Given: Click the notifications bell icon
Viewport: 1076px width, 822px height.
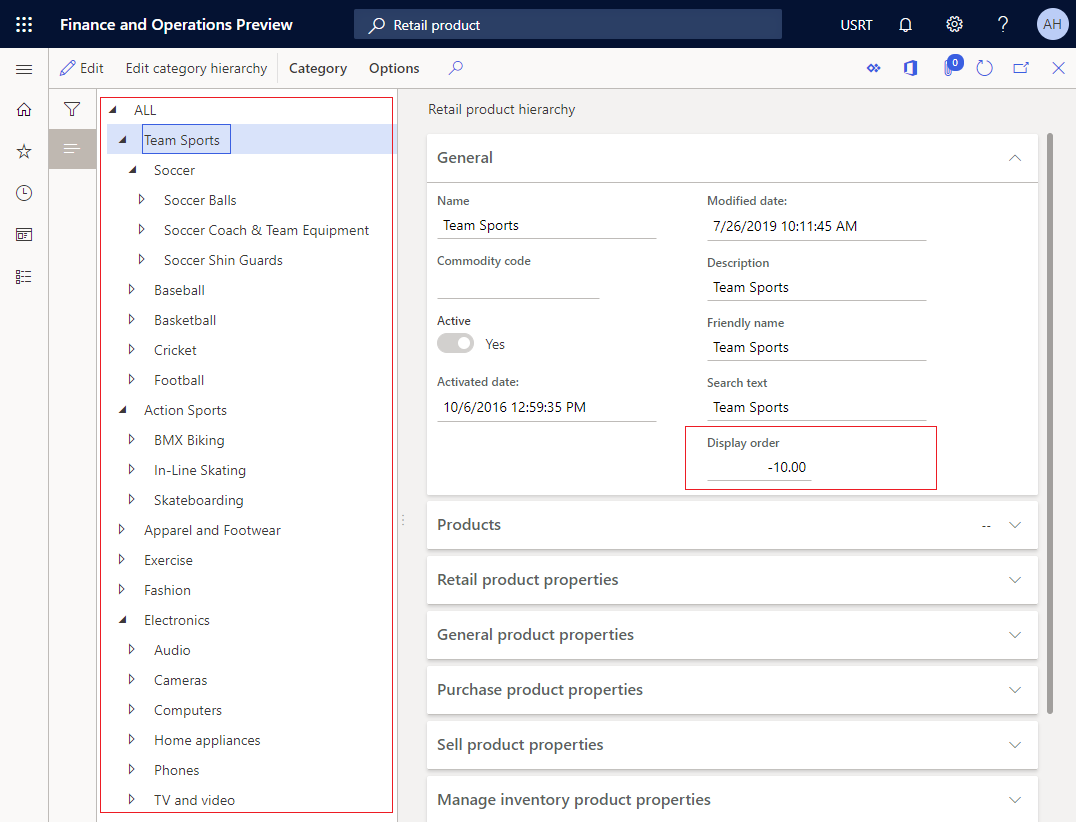Looking at the screenshot, I should (905, 25).
